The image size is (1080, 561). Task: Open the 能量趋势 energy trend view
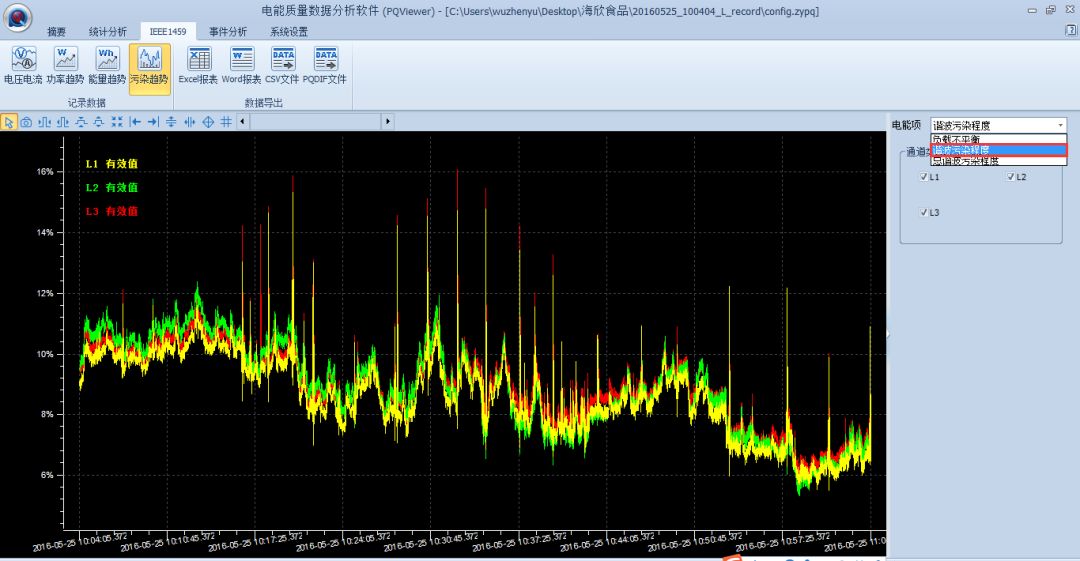[x=107, y=66]
